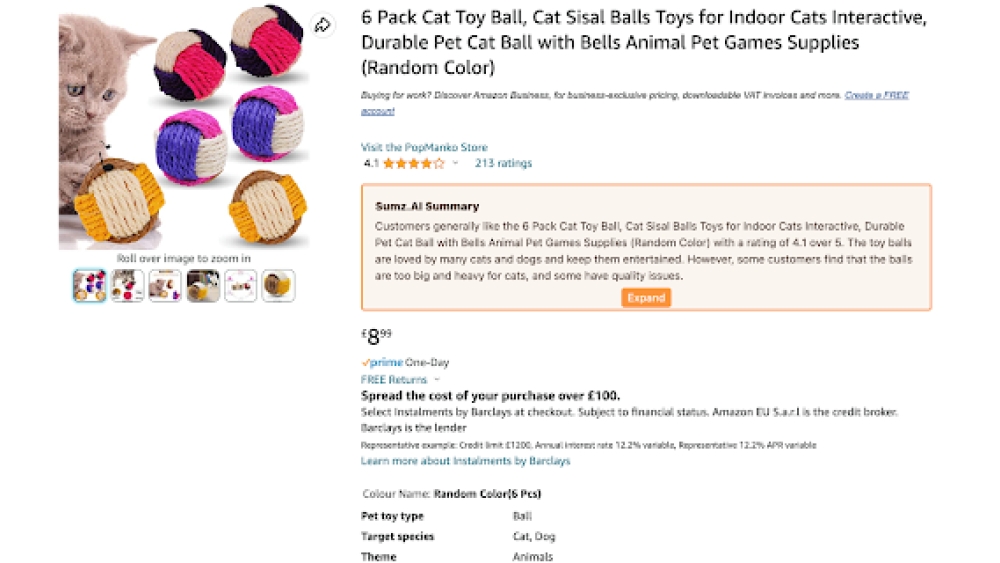Select the second thumbnail with cat and balls
This screenshot has width=1000, height=563.
pyautogui.click(x=128, y=286)
